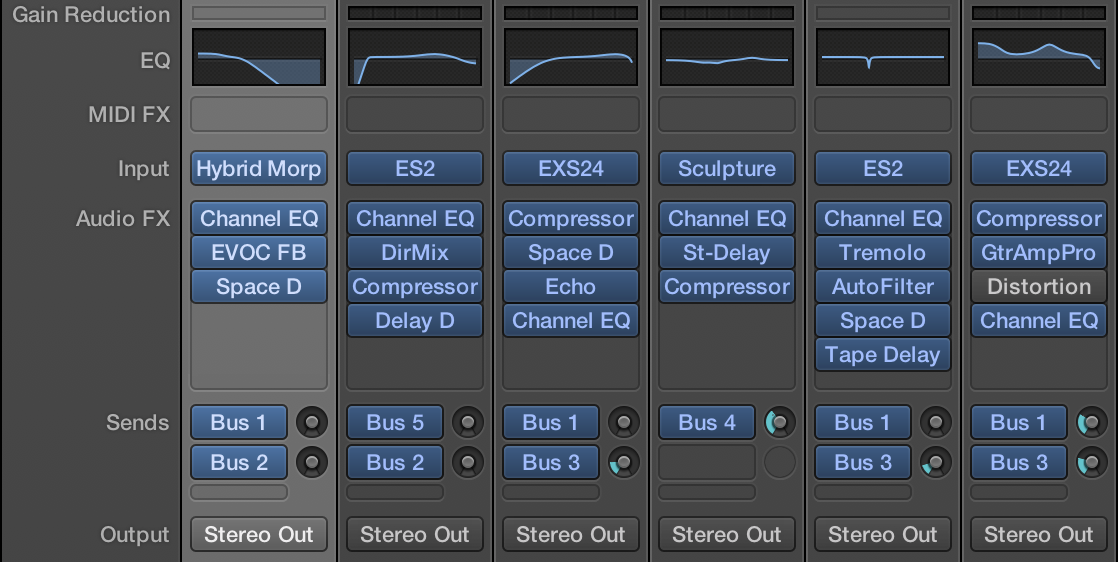Open EXS24 instrument on the GtrAmpPro strip
Image resolution: width=1118 pixels, height=562 pixels.
tap(1039, 168)
